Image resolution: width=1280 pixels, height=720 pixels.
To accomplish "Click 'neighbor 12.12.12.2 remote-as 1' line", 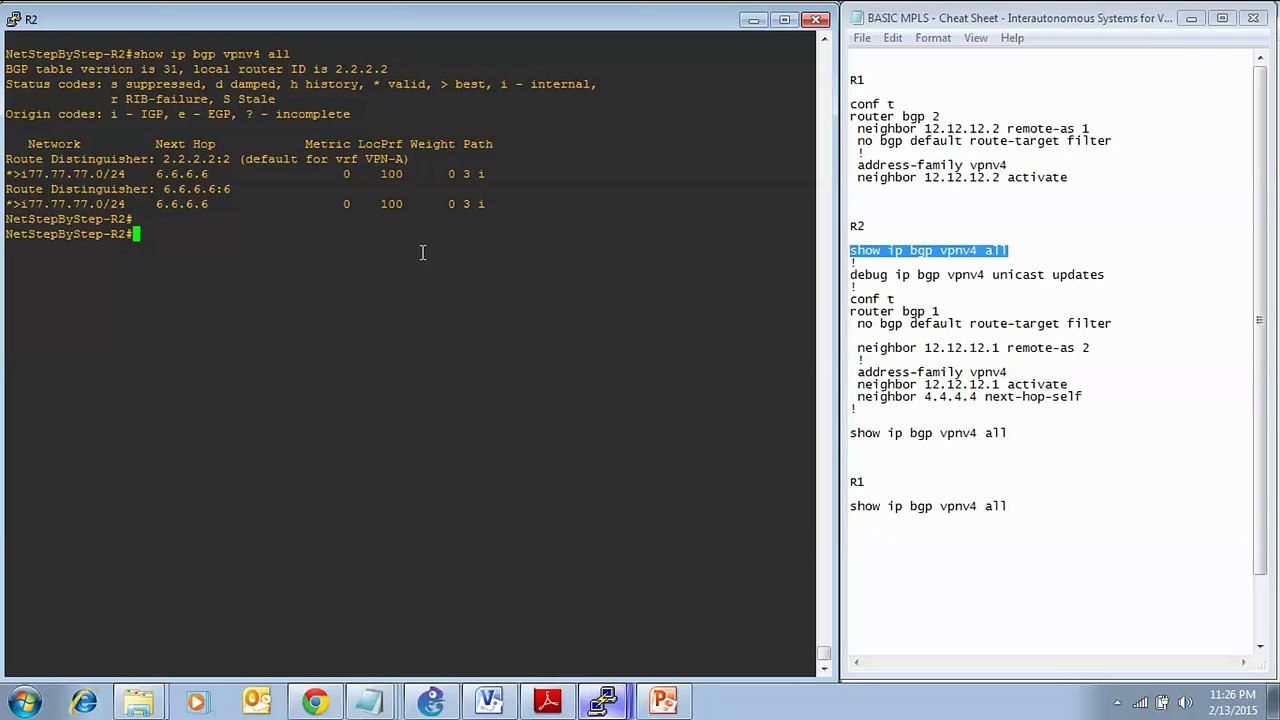I will click(973, 129).
